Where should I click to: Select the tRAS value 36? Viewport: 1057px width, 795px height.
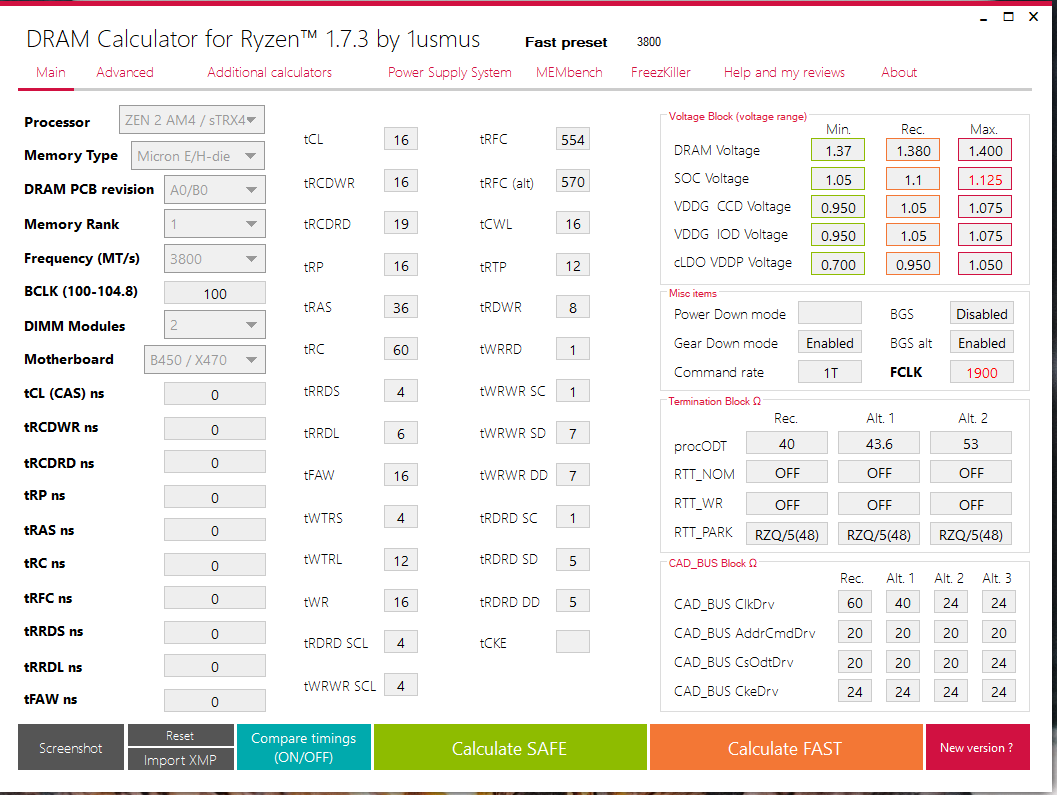pos(401,307)
